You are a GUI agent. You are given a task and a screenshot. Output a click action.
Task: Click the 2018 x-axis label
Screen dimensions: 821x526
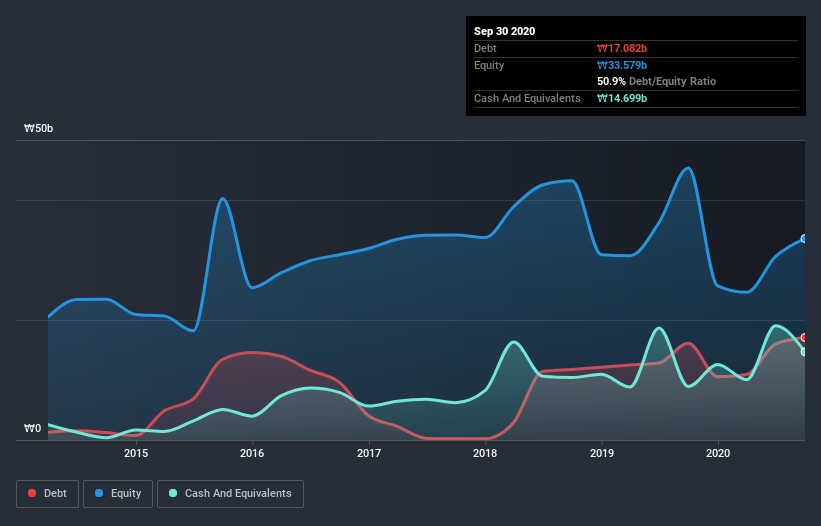click(x=485, y=453)
